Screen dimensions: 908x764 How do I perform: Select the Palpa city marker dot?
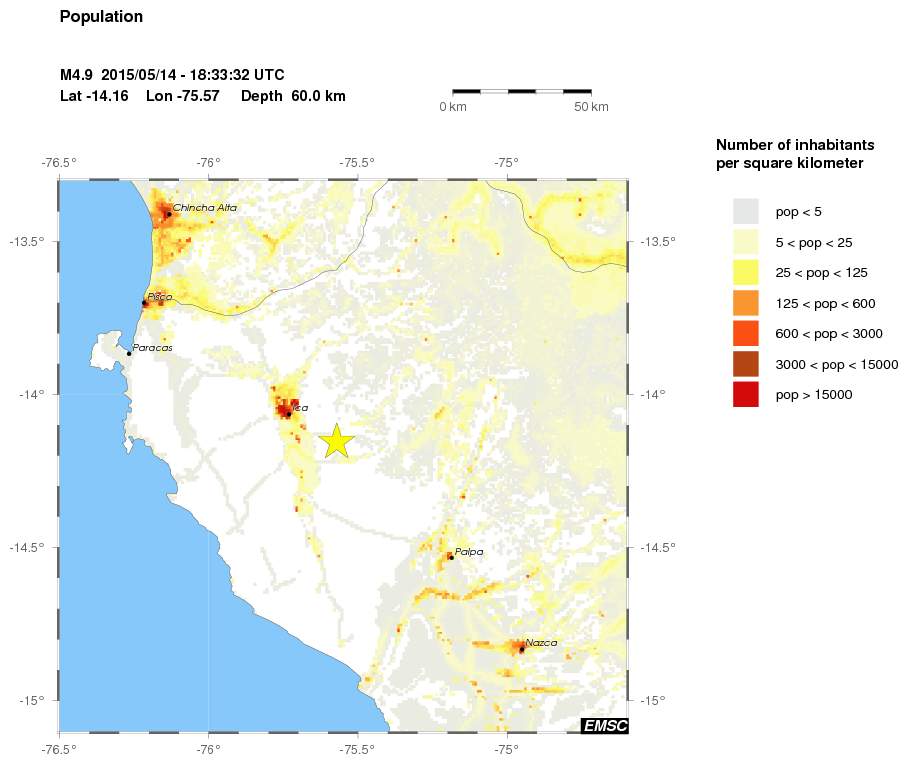tap(451, 557)
